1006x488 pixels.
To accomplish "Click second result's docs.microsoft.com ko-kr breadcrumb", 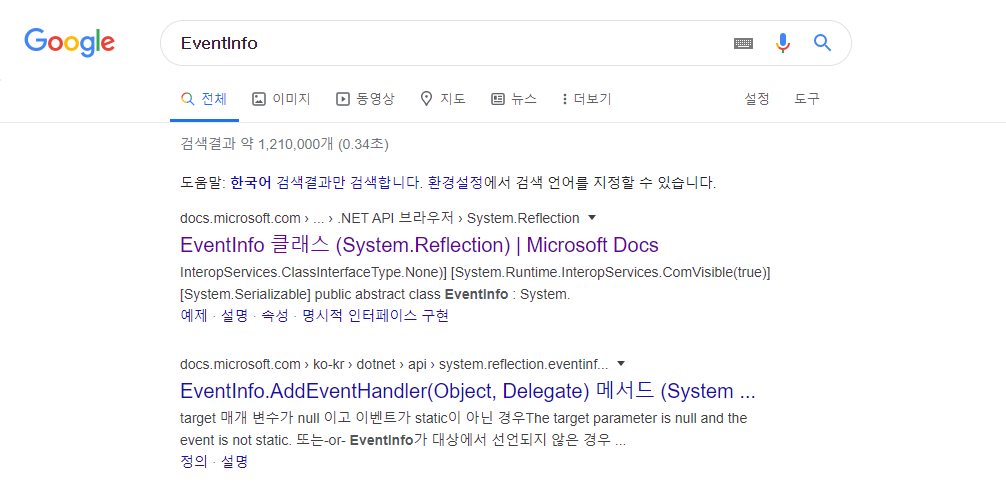I will coord(394,364).
